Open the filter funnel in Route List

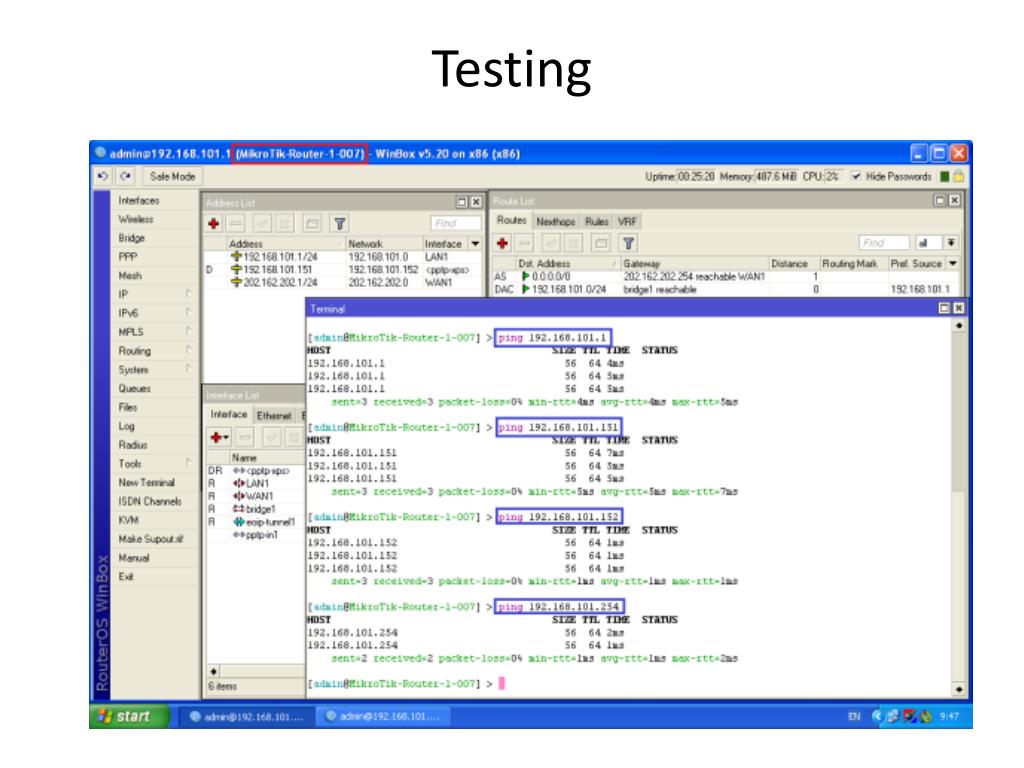tap(628, 244)
